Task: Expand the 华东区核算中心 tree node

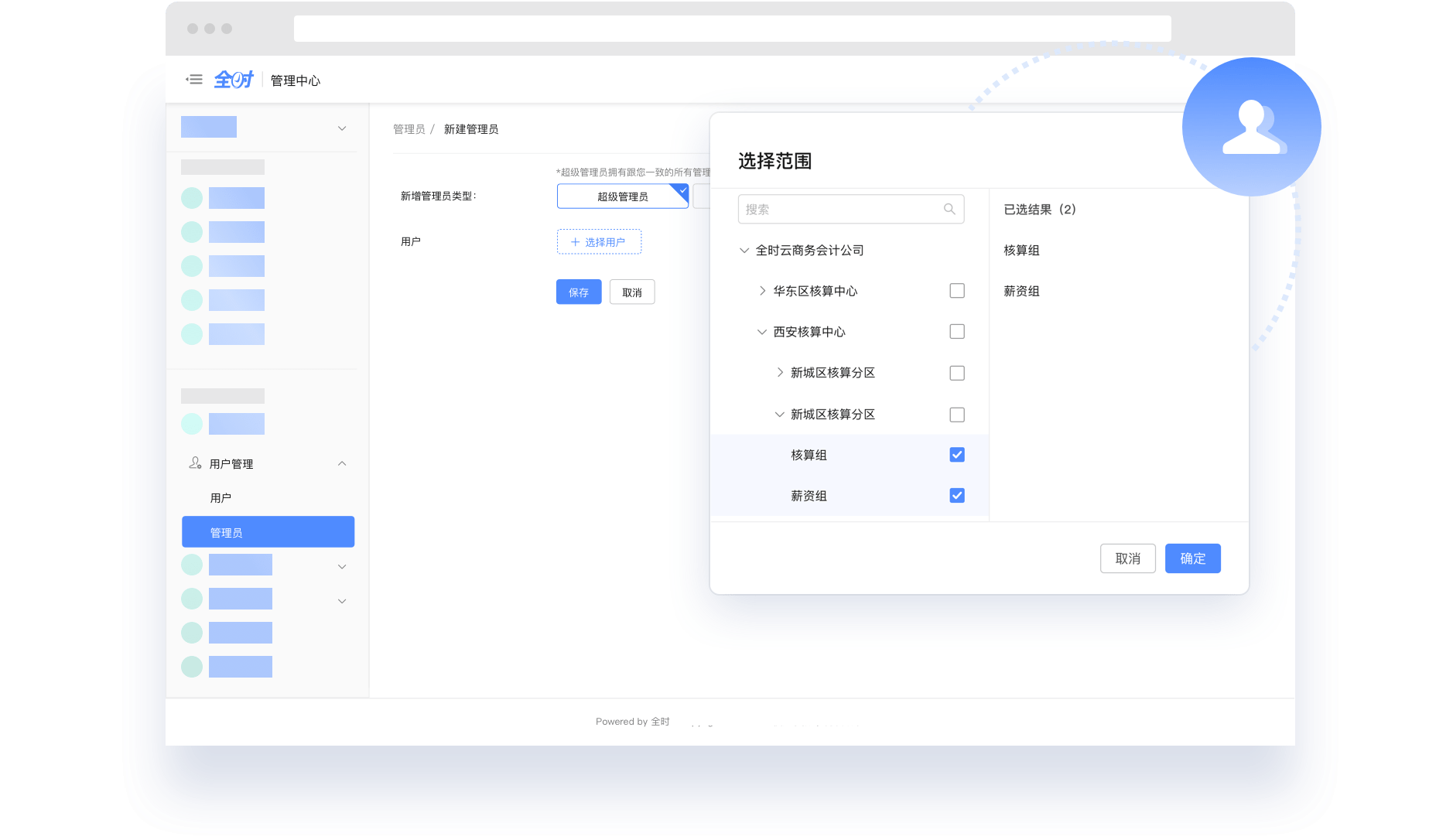Action: [x=762, y=291]
